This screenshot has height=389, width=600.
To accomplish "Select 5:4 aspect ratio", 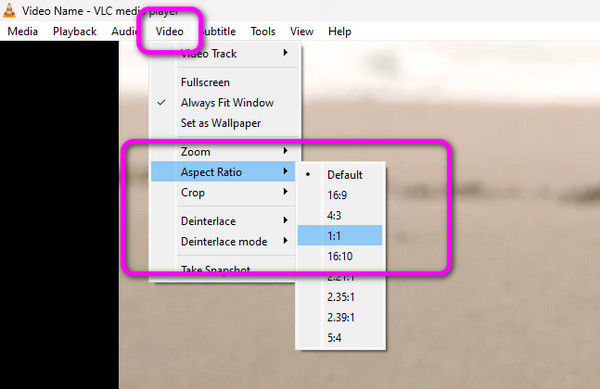I will coord(340,338).
